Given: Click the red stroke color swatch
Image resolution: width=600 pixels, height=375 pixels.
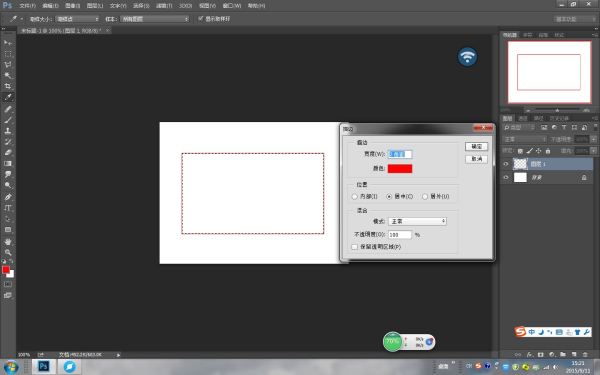Looking at the screenshot, I should click(400, 168).
